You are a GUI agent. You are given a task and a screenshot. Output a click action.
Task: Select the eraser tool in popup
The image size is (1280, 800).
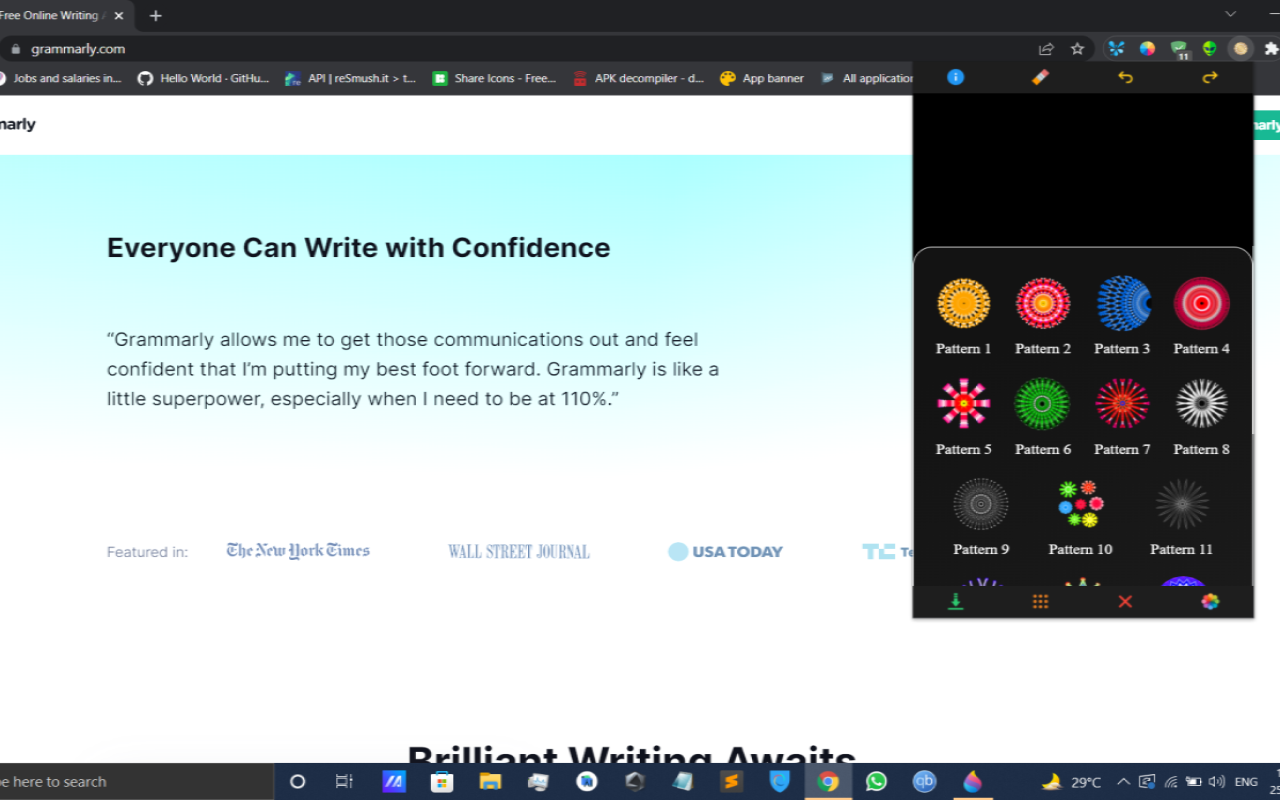pos(1040,77)
